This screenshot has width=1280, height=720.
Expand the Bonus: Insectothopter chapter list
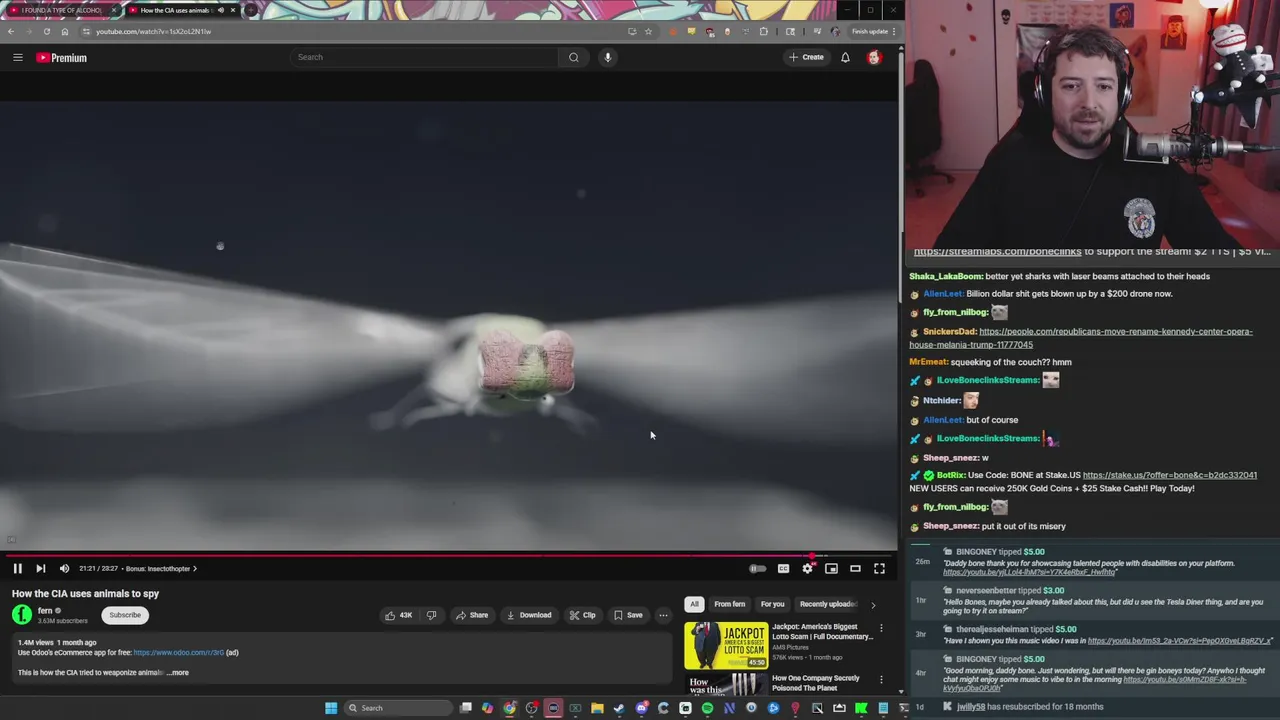pos(161,568)
